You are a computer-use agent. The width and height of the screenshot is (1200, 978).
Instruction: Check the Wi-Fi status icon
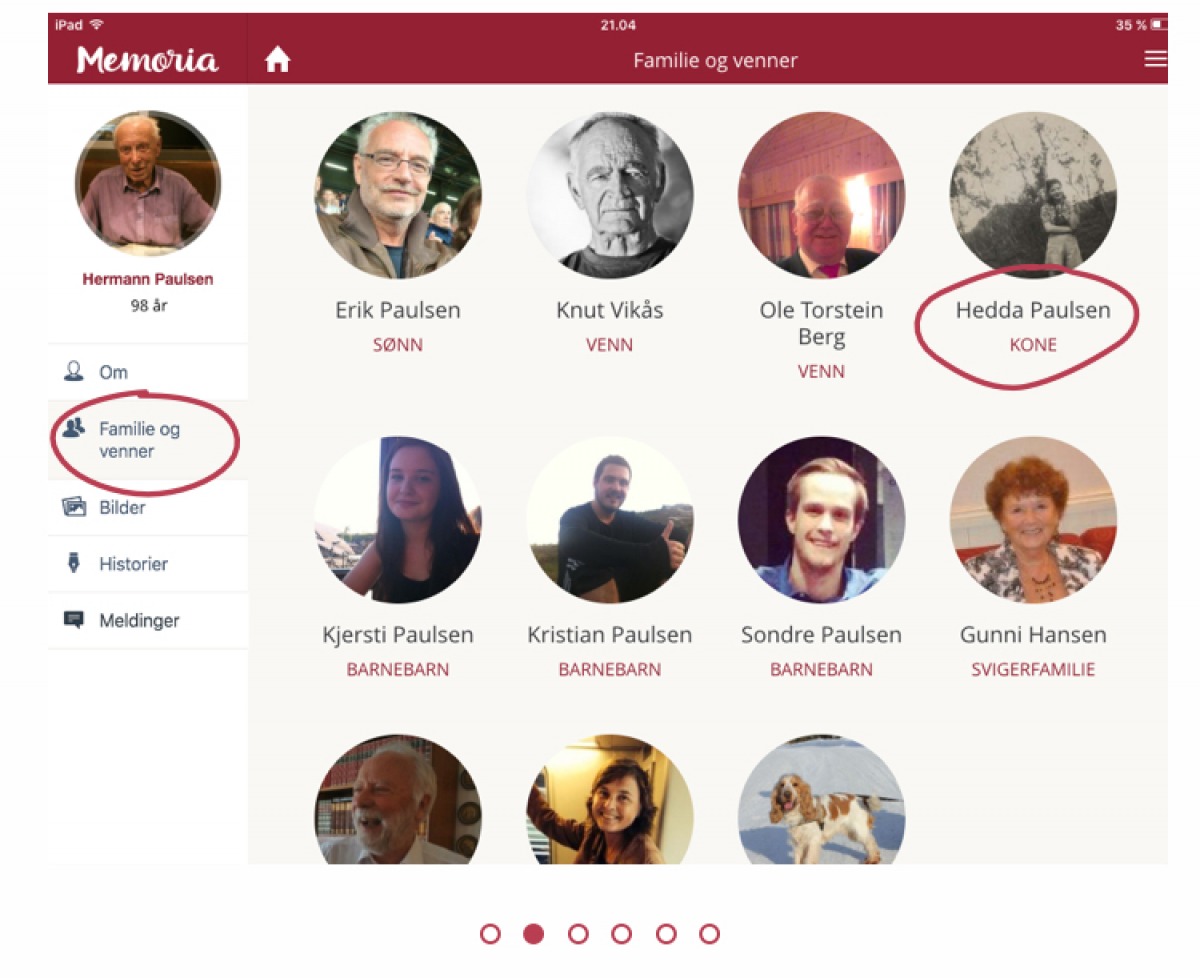tap(96, 24)
